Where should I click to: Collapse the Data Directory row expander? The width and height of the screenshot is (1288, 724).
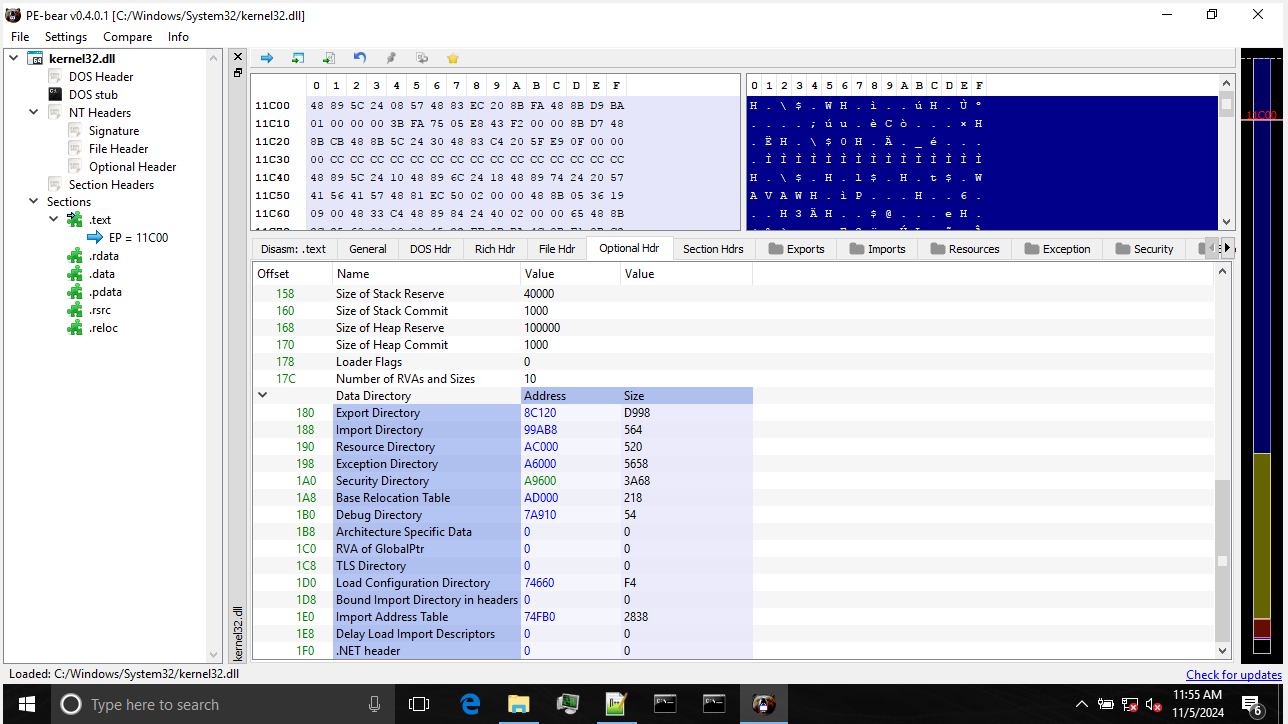(x=263, y=396)
